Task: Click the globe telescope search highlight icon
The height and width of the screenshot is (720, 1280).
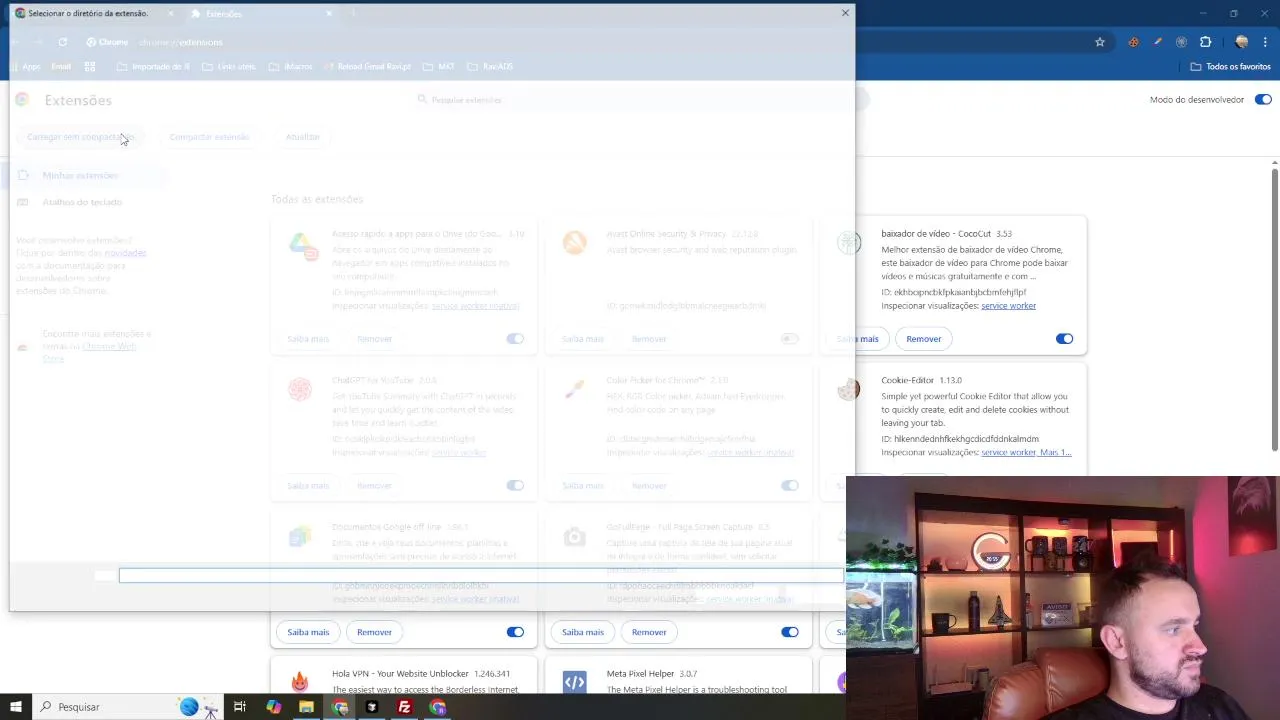Action: (x=198, y=707)
